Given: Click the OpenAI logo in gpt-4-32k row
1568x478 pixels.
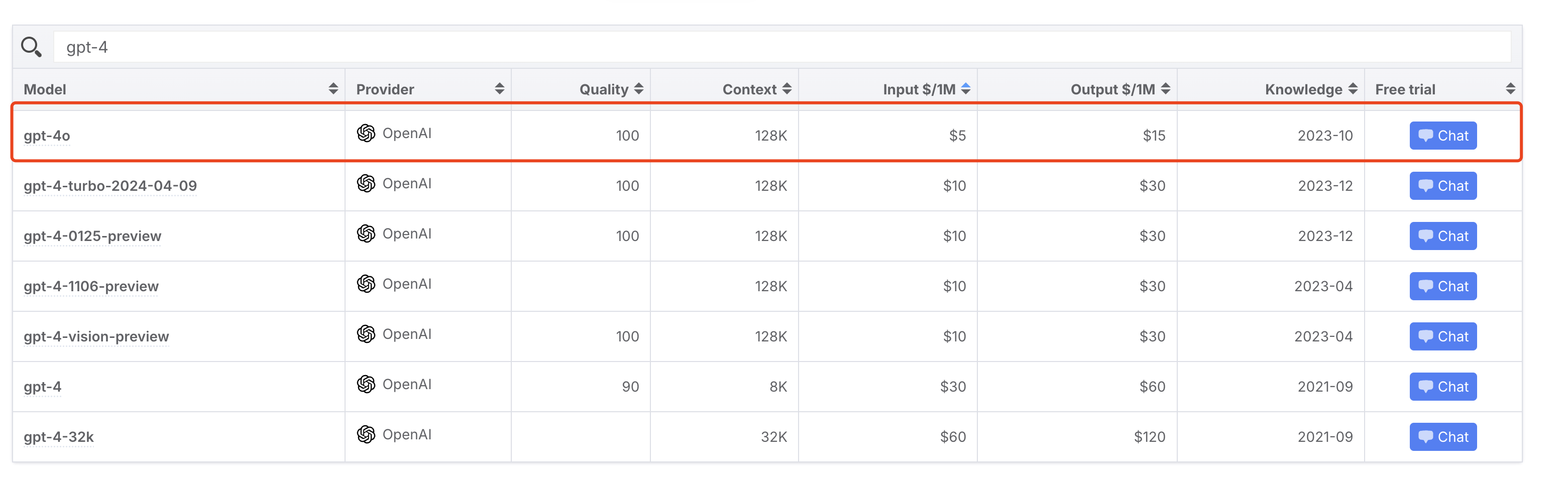Looking at the screenshot, I should pyautogui.click(x=366, y=434).
